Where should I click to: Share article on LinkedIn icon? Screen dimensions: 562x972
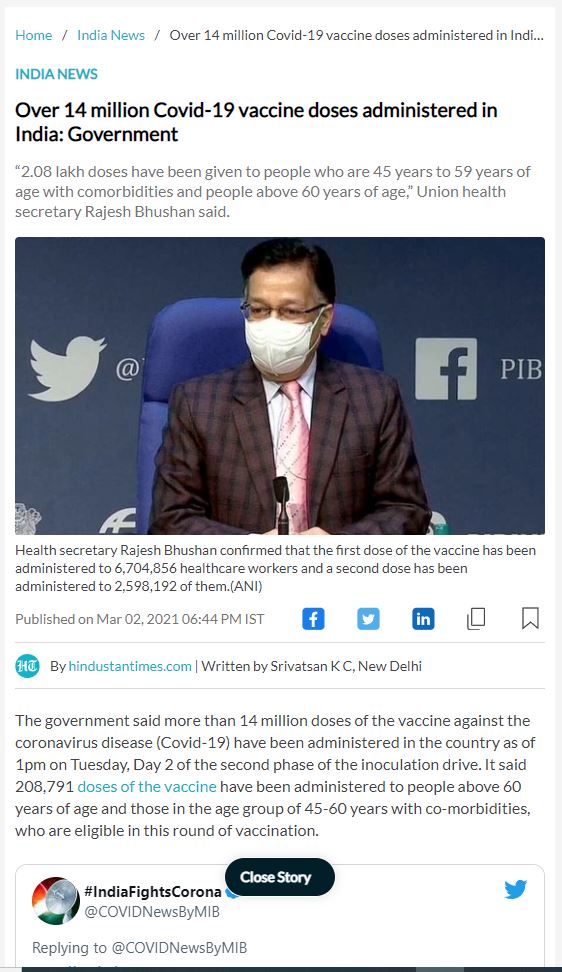(x=423, y=619)
